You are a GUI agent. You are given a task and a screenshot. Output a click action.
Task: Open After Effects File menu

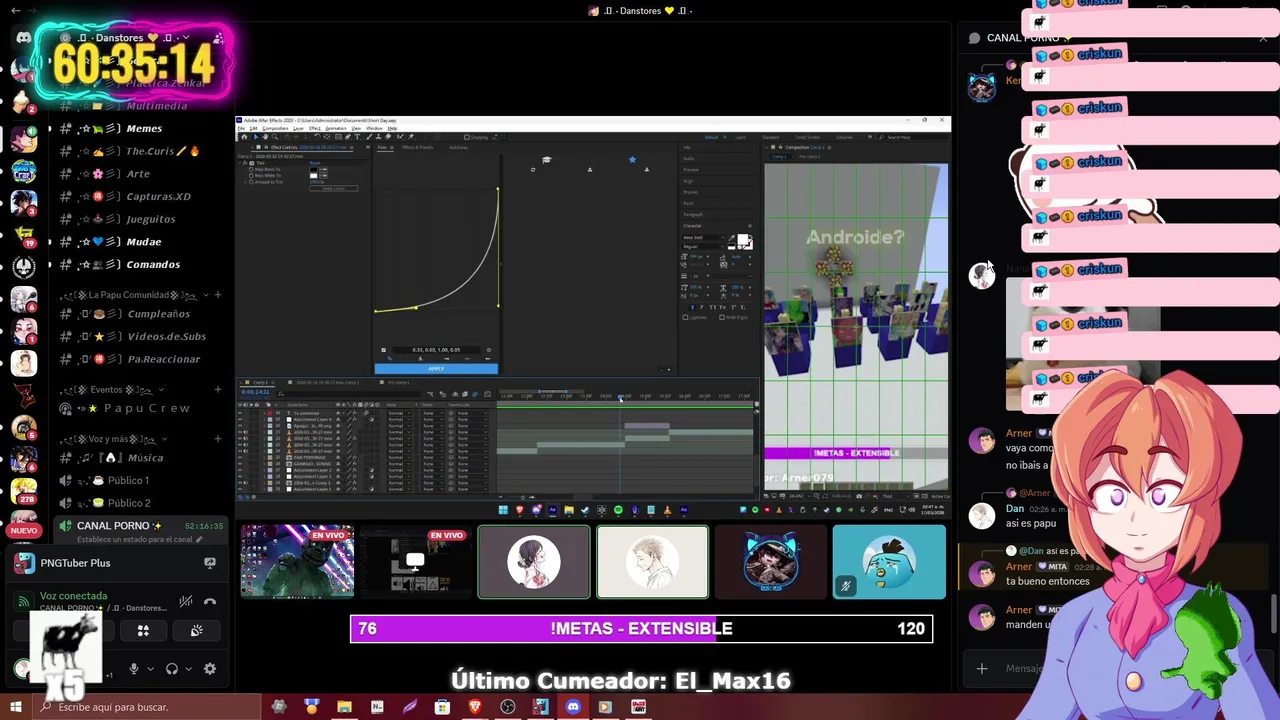click(x=241, y=128)
